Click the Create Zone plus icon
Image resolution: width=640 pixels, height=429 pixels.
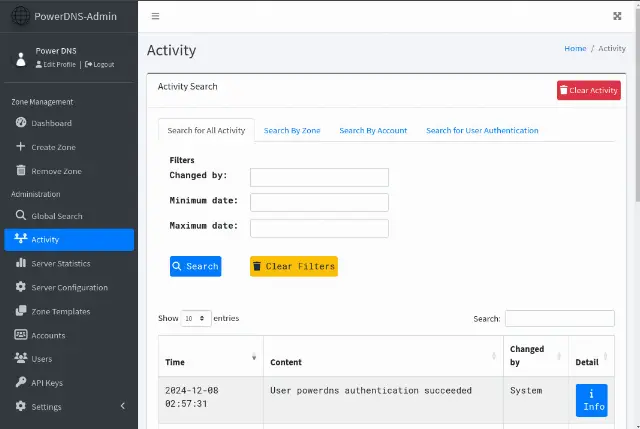(x=20, y=146)
